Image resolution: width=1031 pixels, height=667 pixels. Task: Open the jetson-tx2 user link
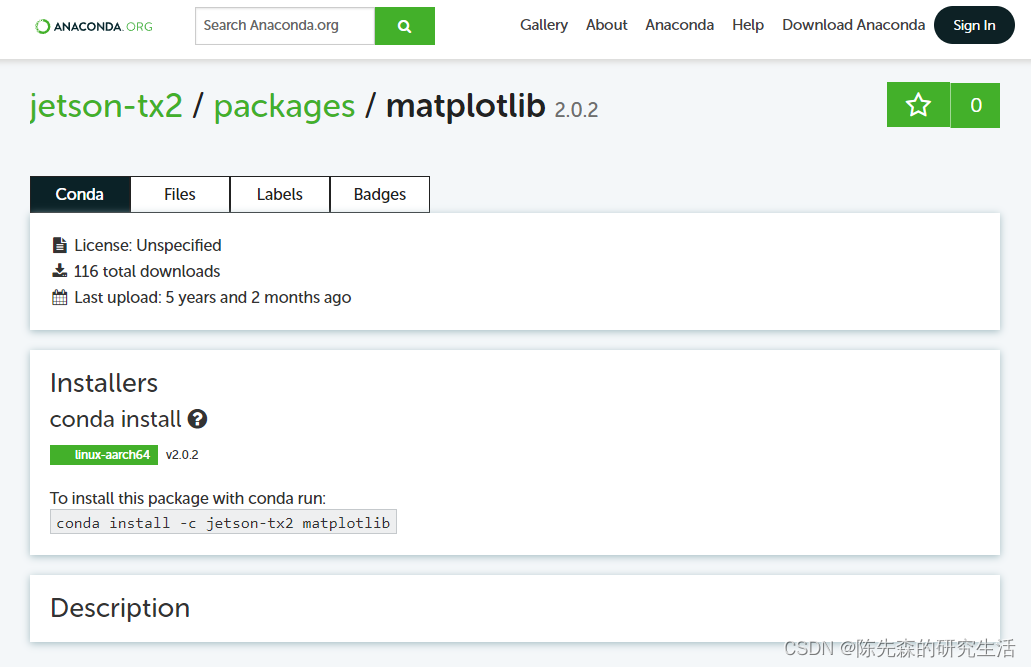click(106, 105)
